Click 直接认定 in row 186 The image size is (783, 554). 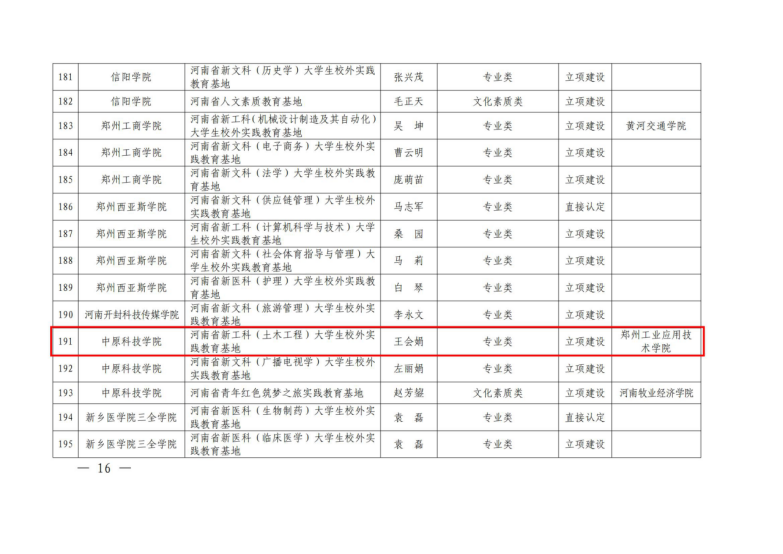pos(585,207)
